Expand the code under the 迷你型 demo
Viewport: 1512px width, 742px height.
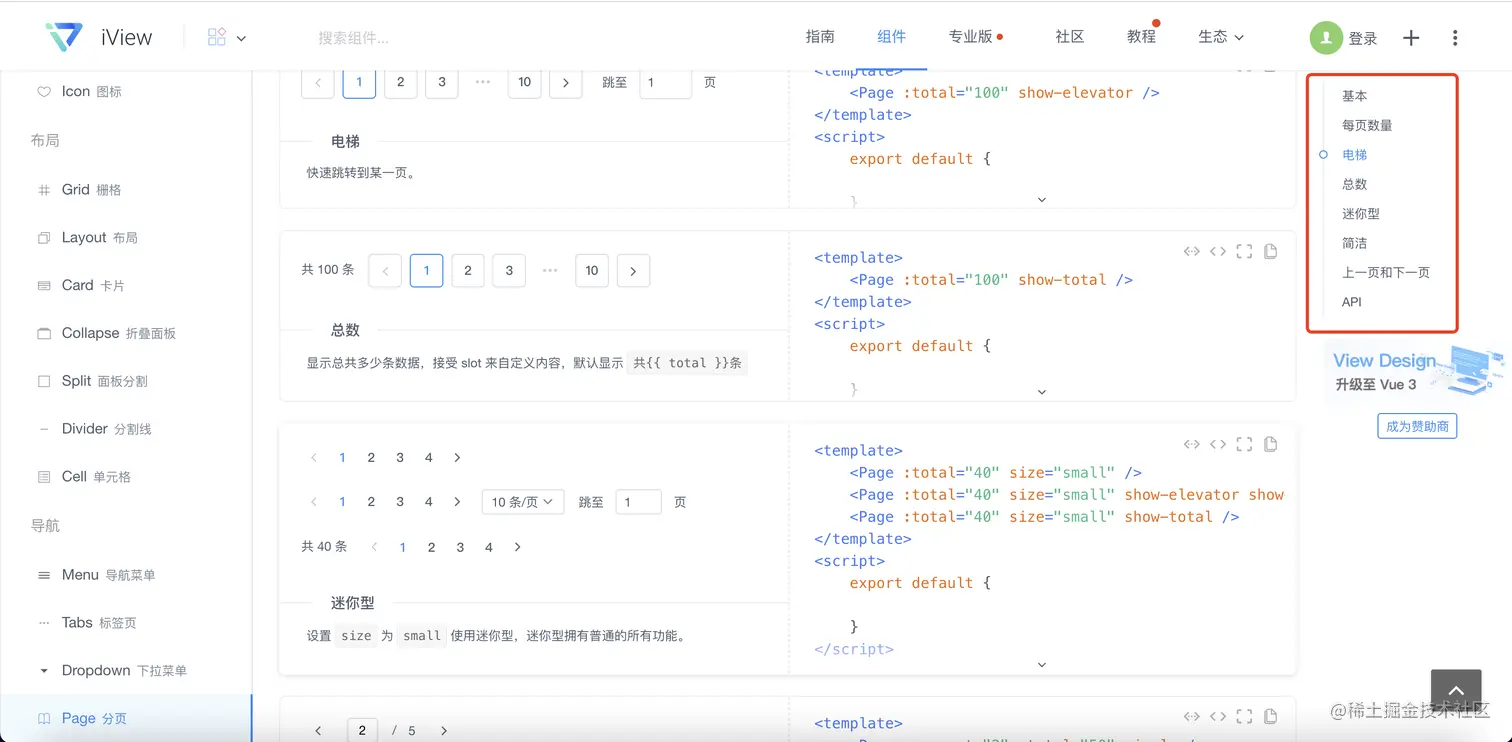[x=1042, y=665]
